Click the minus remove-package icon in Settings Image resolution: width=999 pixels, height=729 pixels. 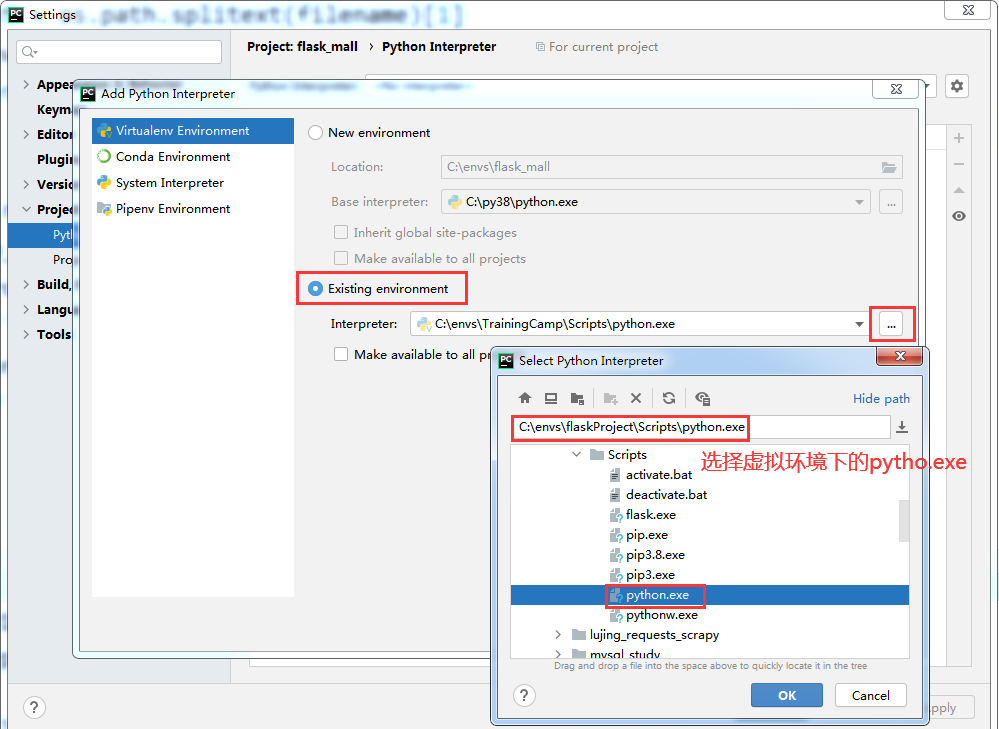click(959, 164)
